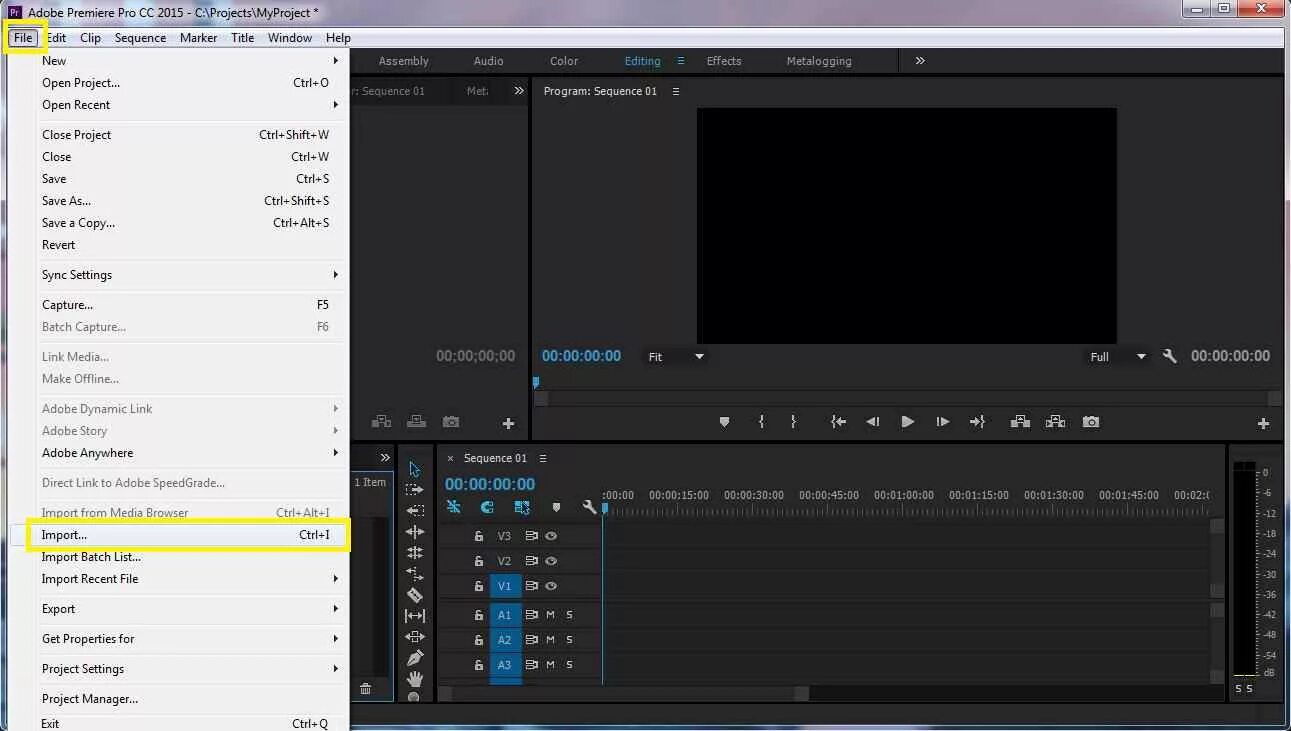Toggle timeline Snap magnet icon
Screen dimensions: 1291x731
tap(487, 508)
